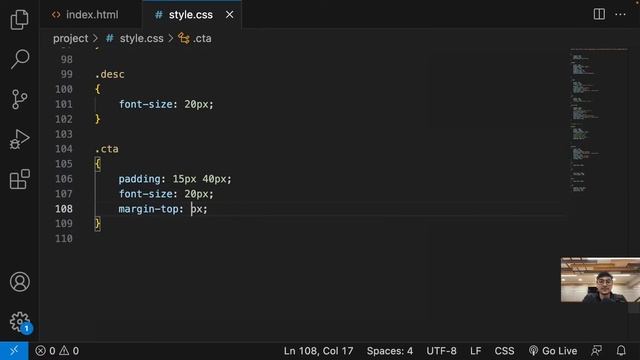Open the Search view

pyautogui.click(x=19, y=59)
